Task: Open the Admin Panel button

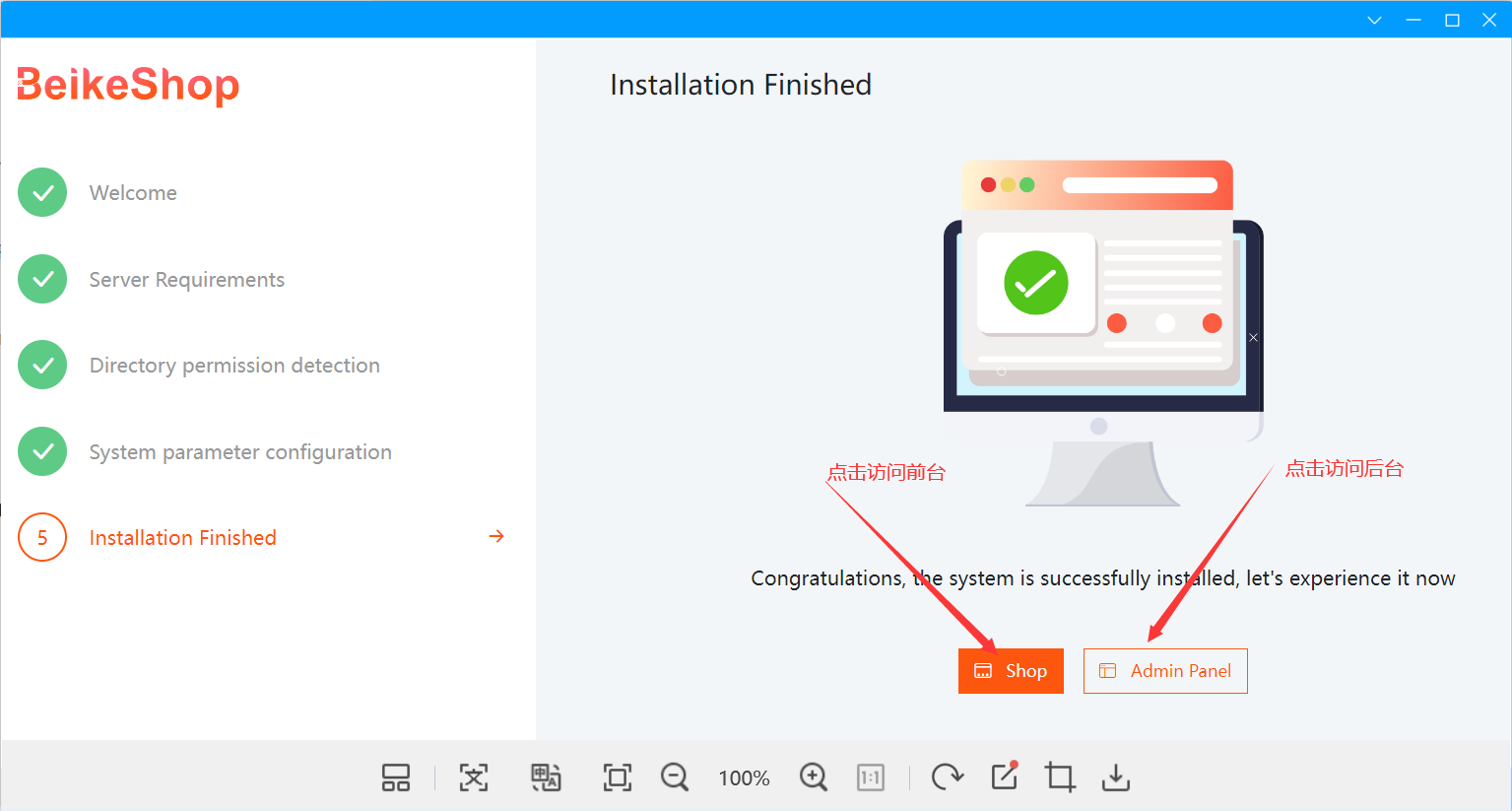Action: tap(1165, 671)
